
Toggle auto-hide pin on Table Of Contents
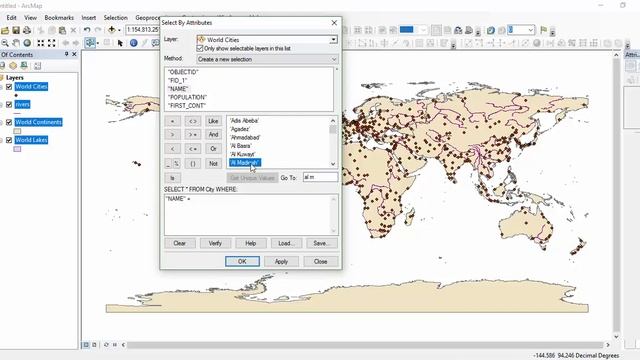tap(67, 54)
